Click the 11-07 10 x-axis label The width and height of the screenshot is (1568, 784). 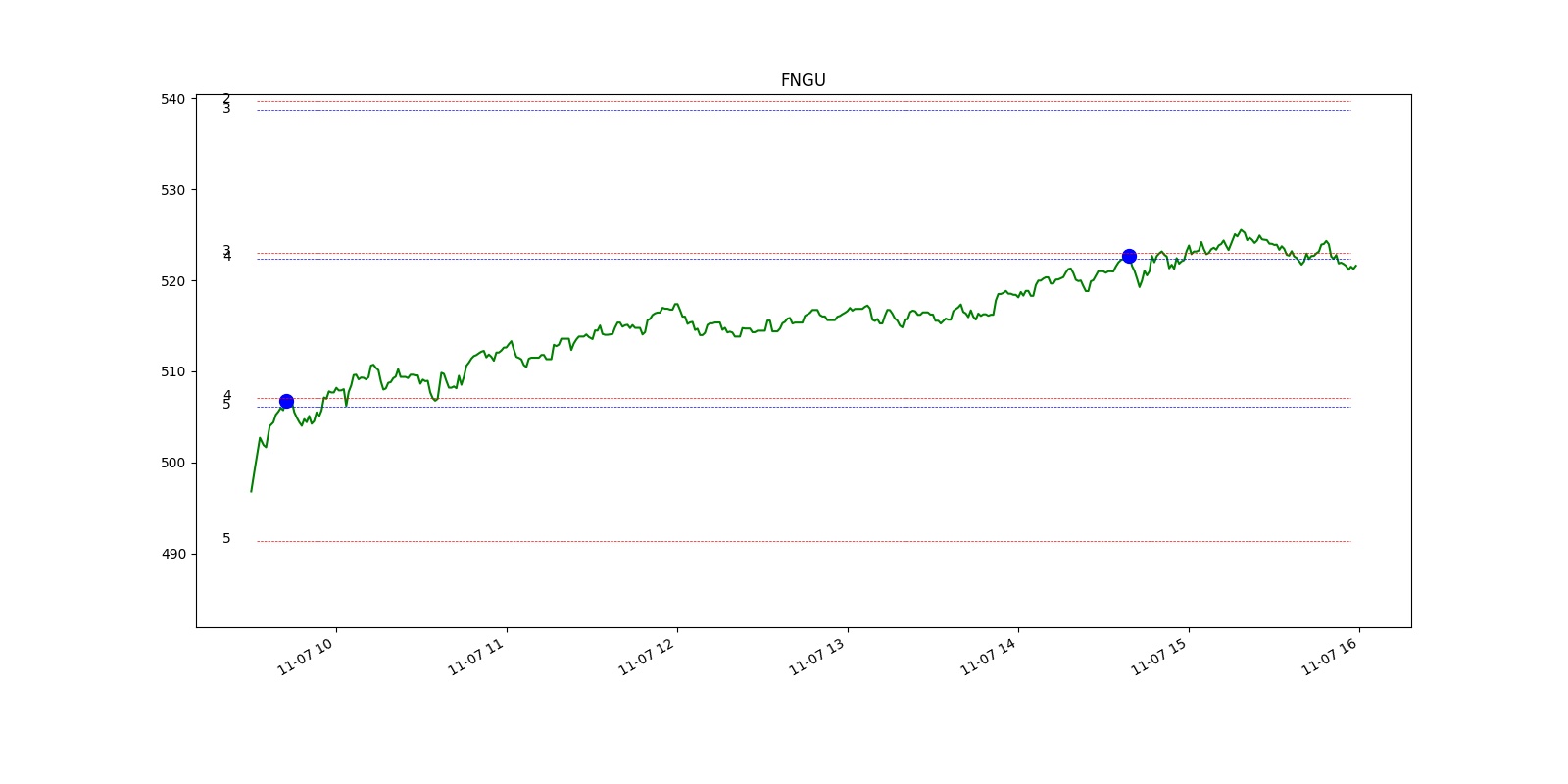[x=306, y=657]
